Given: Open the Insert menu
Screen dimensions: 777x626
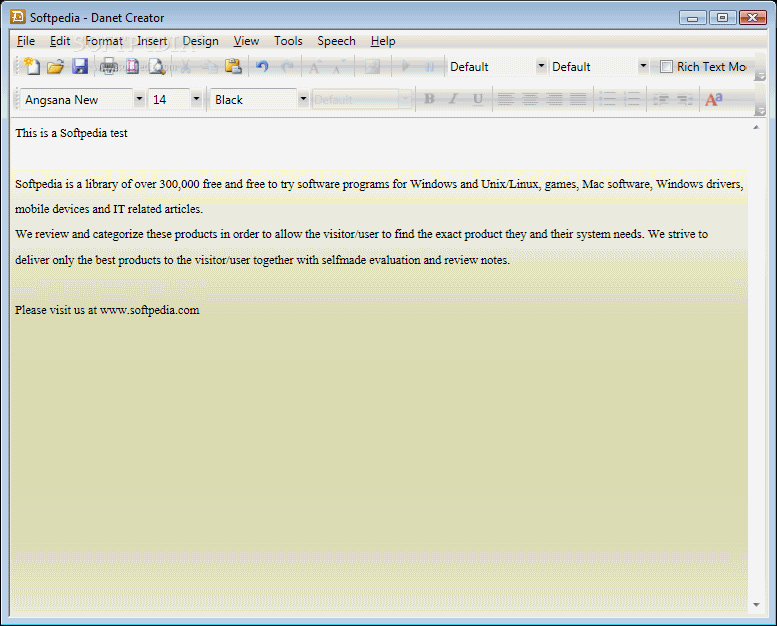Looking at the screenshot, I should tap(152, 41).
